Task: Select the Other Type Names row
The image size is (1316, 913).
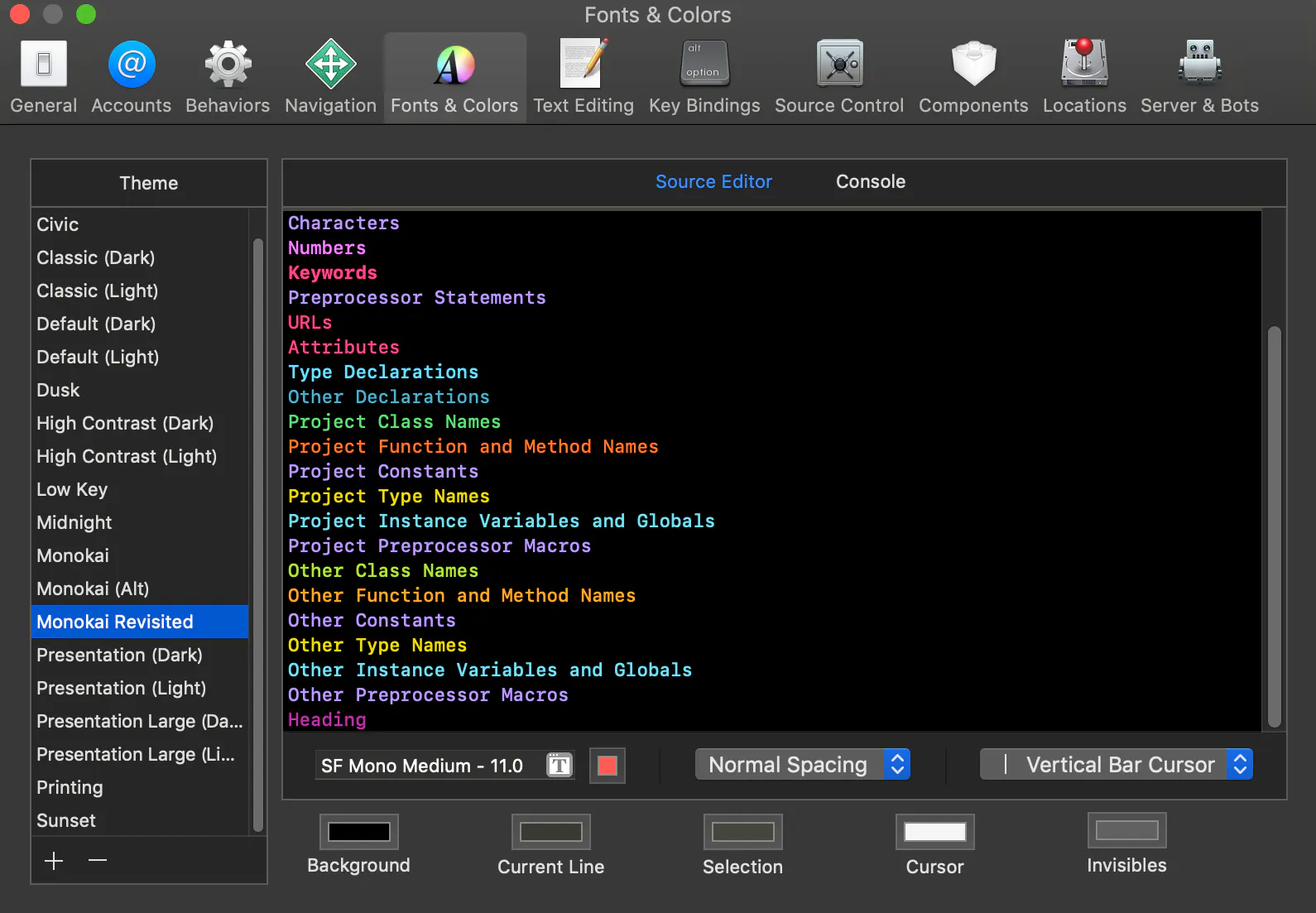Action: click(x=773, y=646)
